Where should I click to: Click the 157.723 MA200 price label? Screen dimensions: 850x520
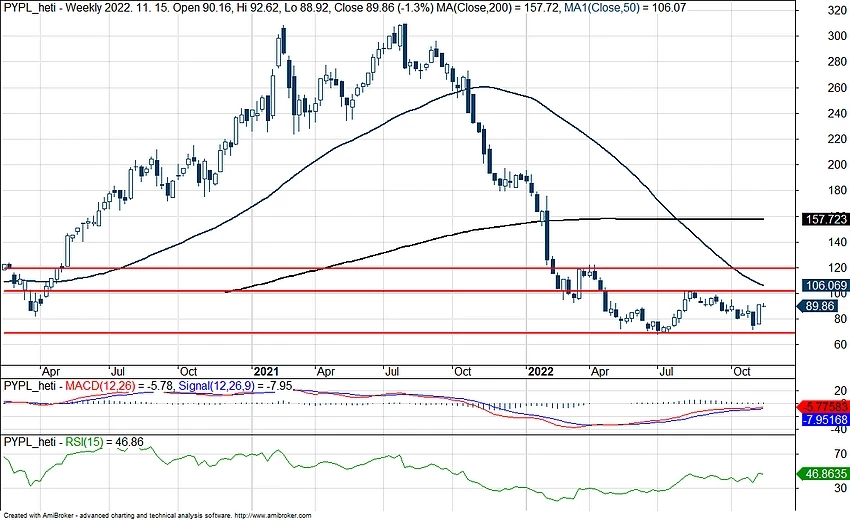point(825,219)
